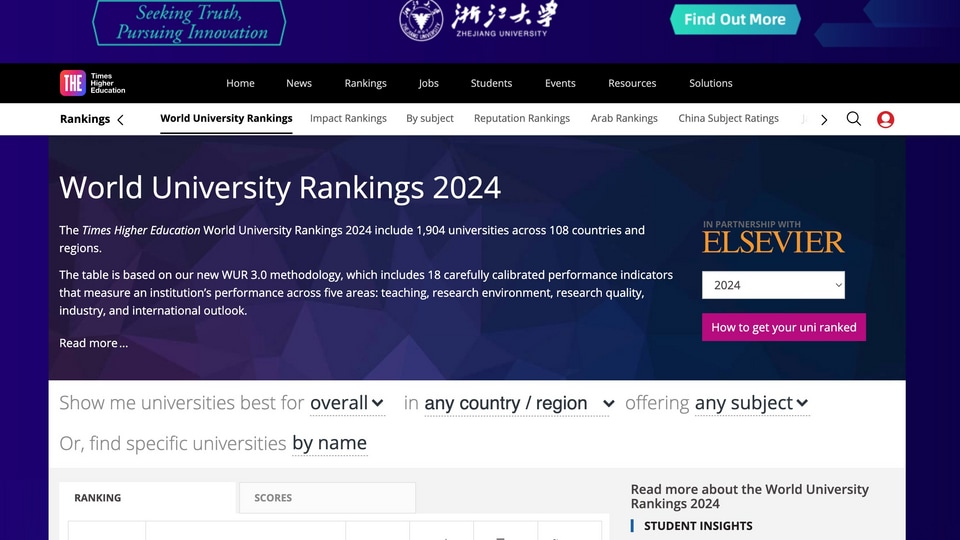Expand the 'any subject' dropdown
The height and width of the screenshot is (540, 960).
(x=752, y=403)
